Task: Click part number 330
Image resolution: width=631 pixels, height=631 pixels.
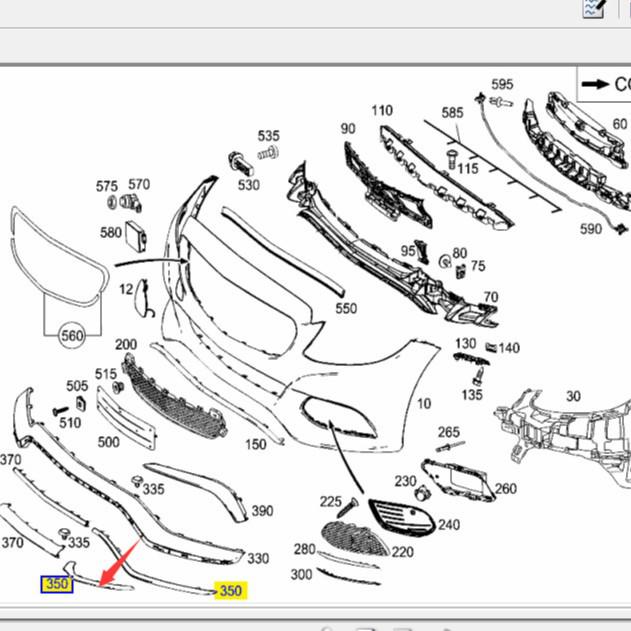Action: [x=258, y=558]
